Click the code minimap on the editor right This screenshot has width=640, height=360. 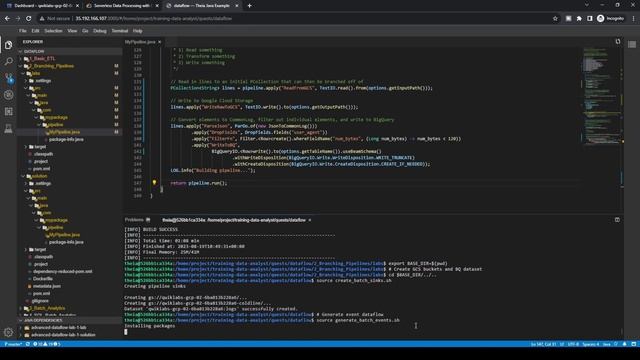pos(602,96)
